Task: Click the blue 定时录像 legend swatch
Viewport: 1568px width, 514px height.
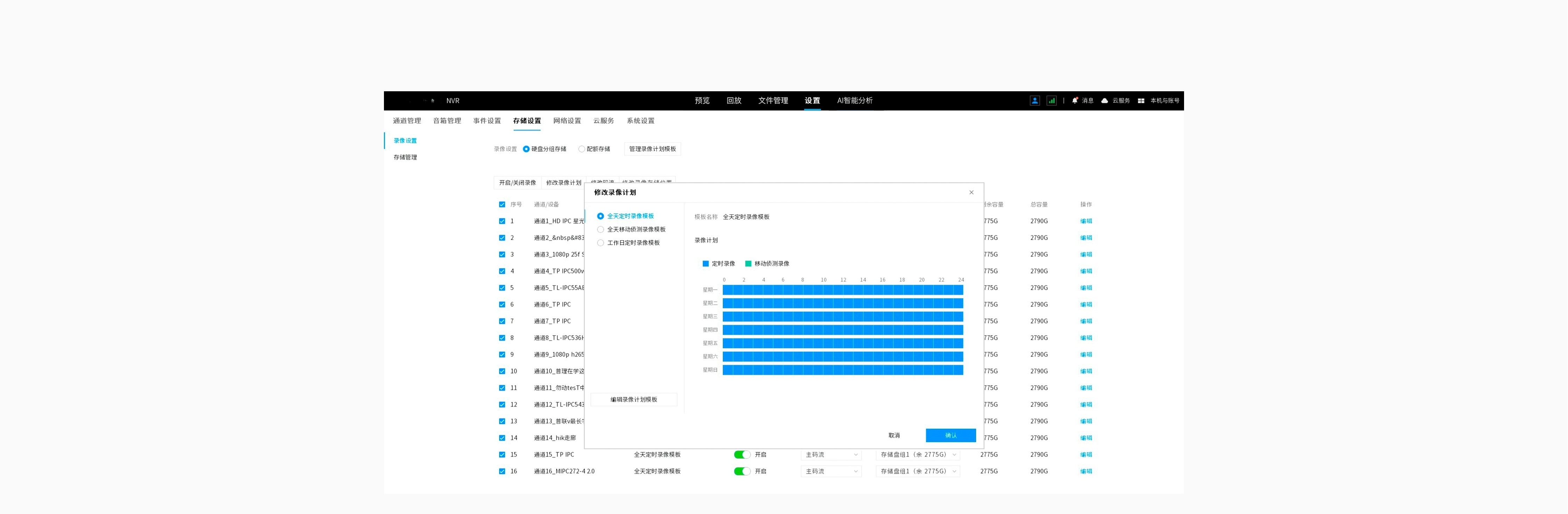Action: (x=706, y=264)
